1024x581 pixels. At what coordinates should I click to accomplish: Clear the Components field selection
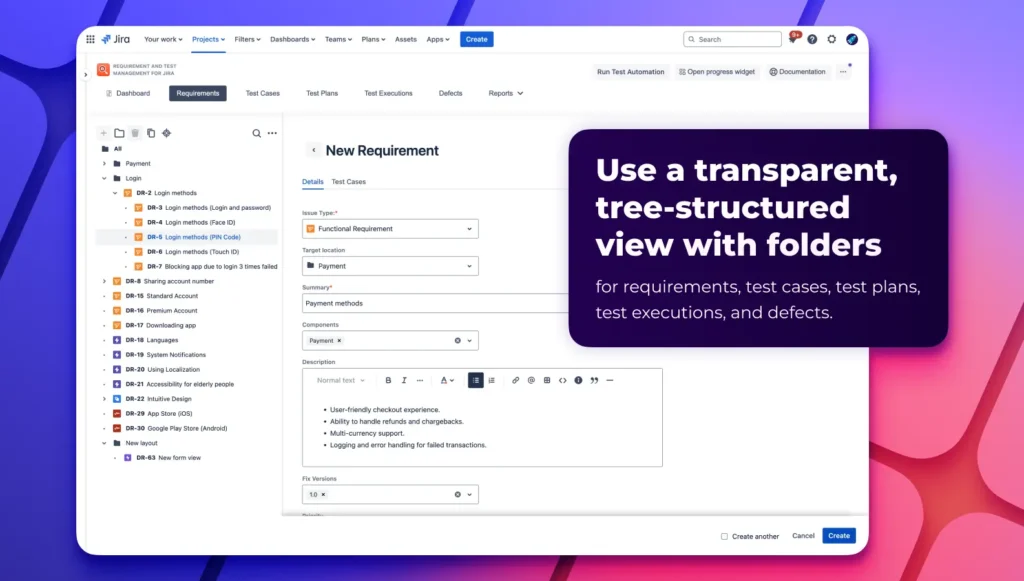(457, 340)
